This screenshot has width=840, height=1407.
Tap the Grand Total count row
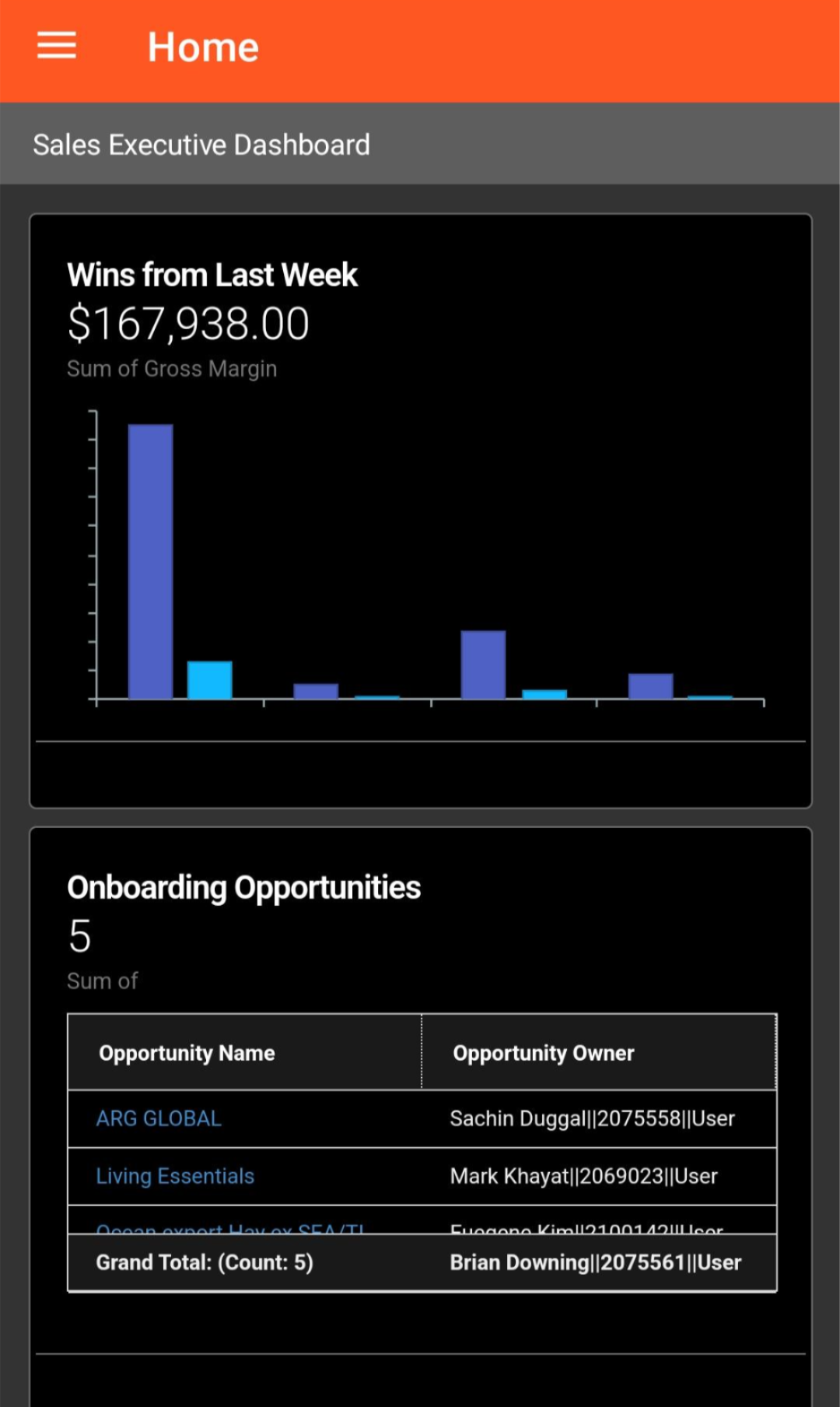point(205,1262)
